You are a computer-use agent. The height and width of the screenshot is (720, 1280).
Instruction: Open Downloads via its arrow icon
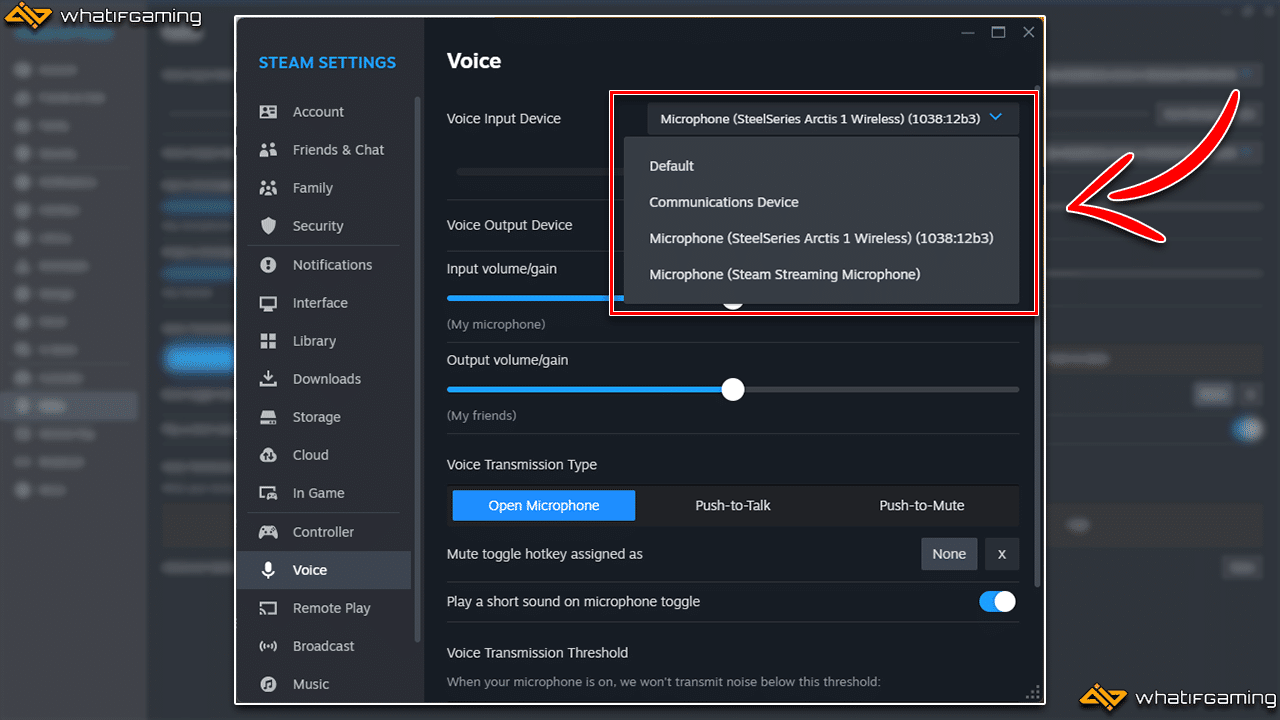[x=268, y=379]
